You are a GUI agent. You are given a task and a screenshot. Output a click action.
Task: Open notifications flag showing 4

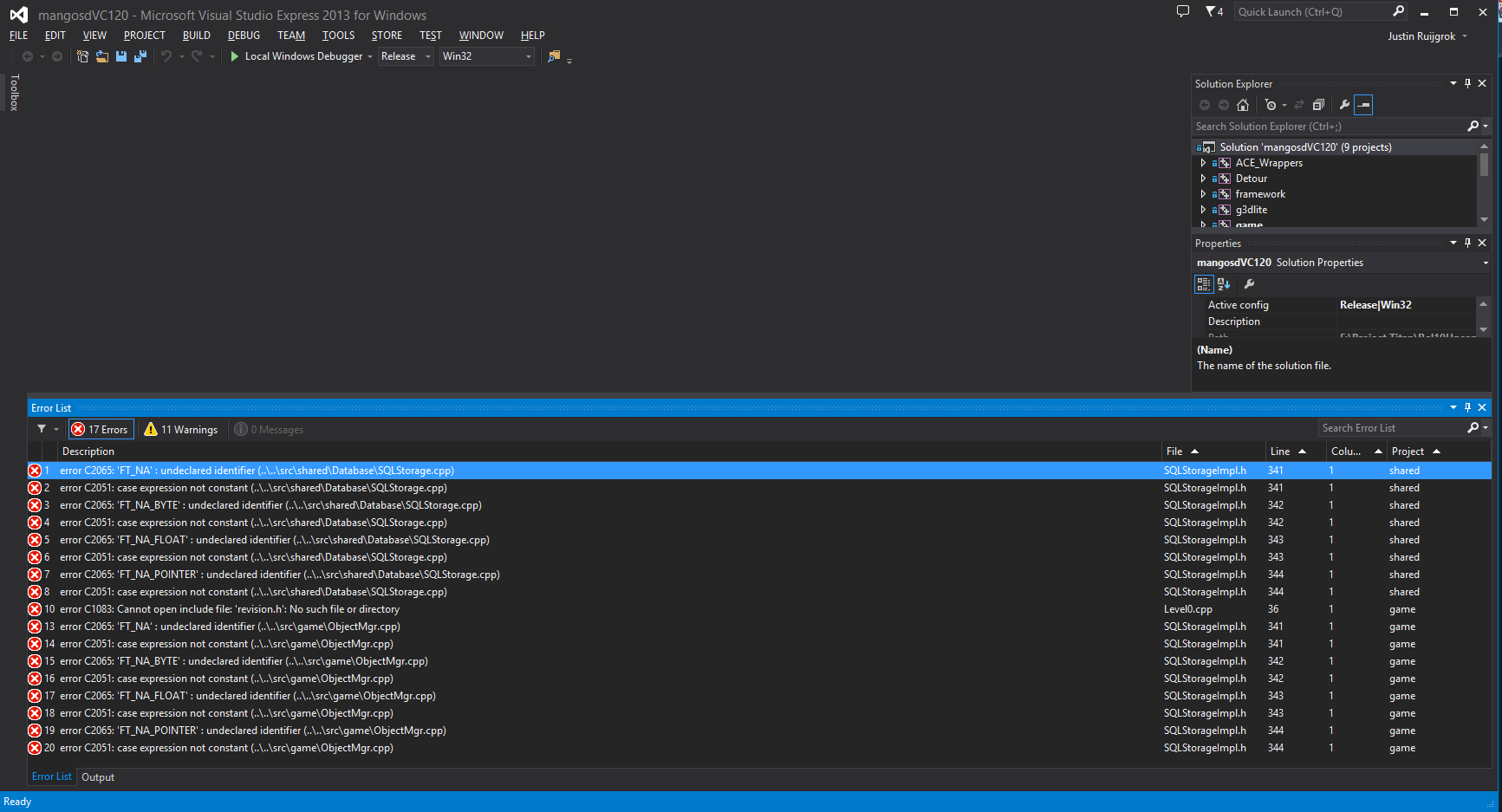click(x=1214, y=11)
